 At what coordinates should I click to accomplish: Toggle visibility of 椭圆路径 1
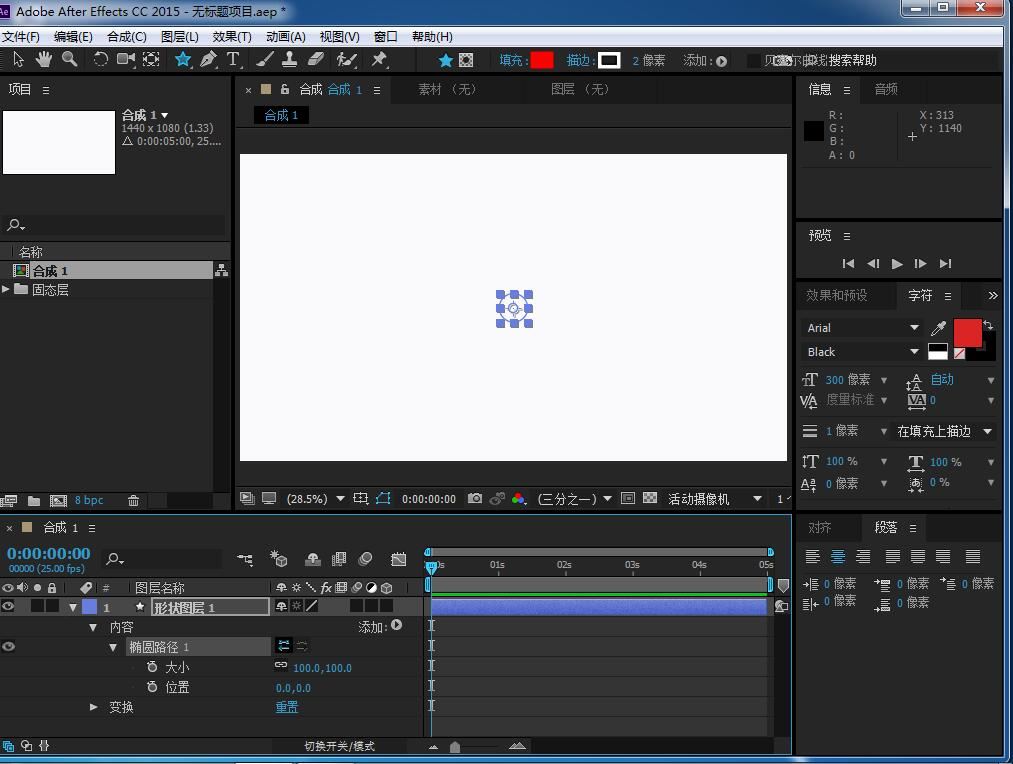[x=8, y=647]
